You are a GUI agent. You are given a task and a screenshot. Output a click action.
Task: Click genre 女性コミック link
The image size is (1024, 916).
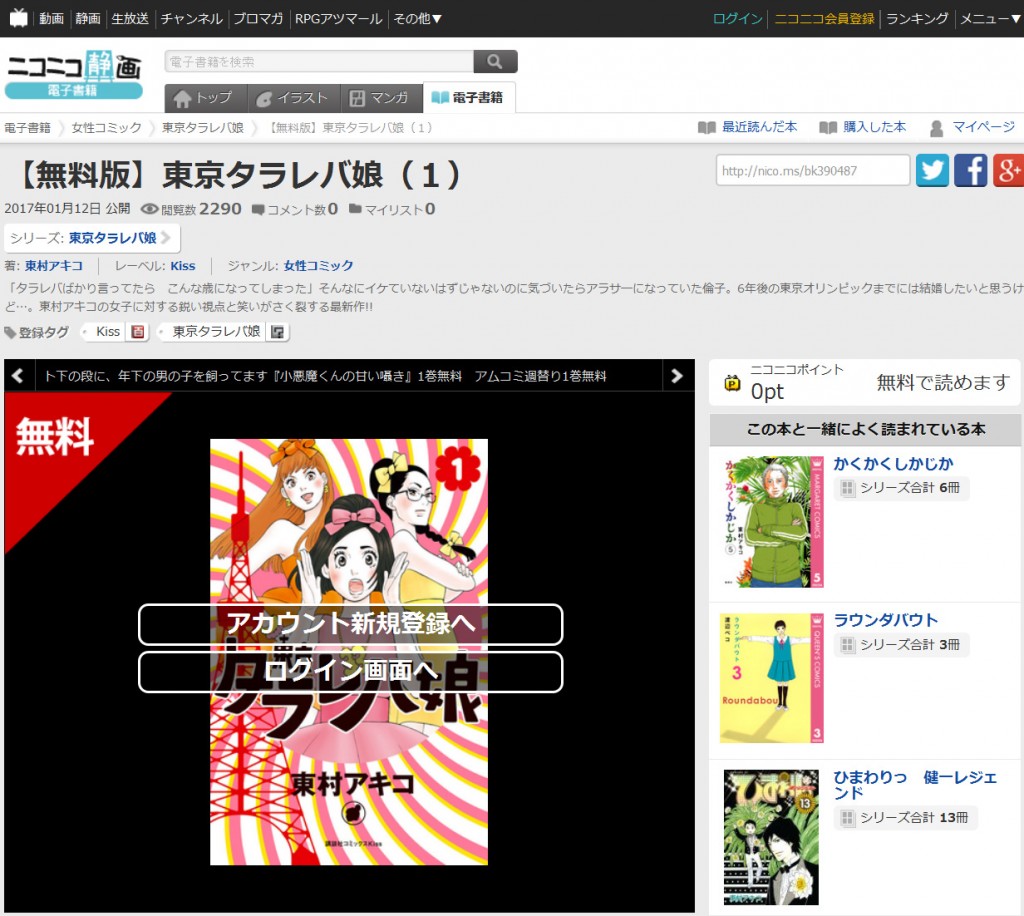pos(319,266)
